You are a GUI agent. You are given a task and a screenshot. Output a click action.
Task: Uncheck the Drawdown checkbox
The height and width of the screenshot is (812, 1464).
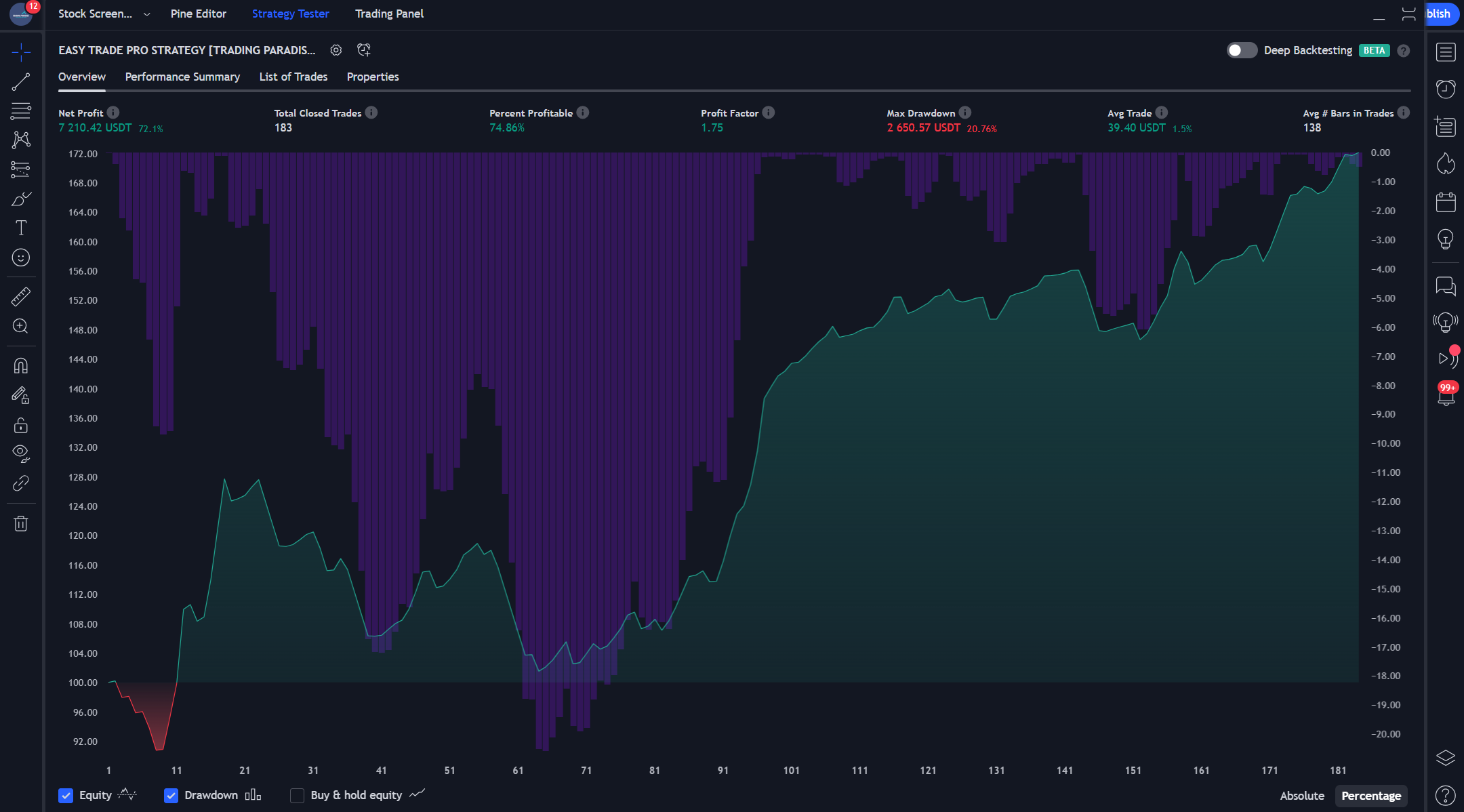pos(171,796)
